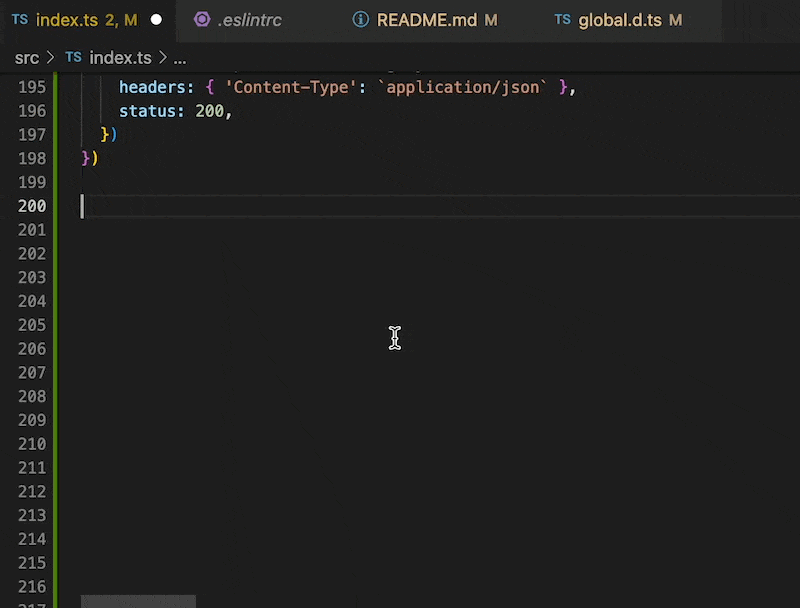The height and width of the screenshot is (608, 800).
Task: Click the M git status on README.md tab
Action: (x=491, y=20)
